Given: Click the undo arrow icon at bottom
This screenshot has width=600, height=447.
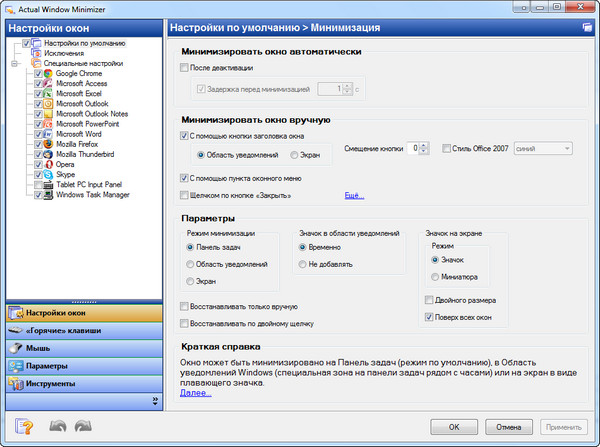Looking at the screenshot, I should 58,426.
